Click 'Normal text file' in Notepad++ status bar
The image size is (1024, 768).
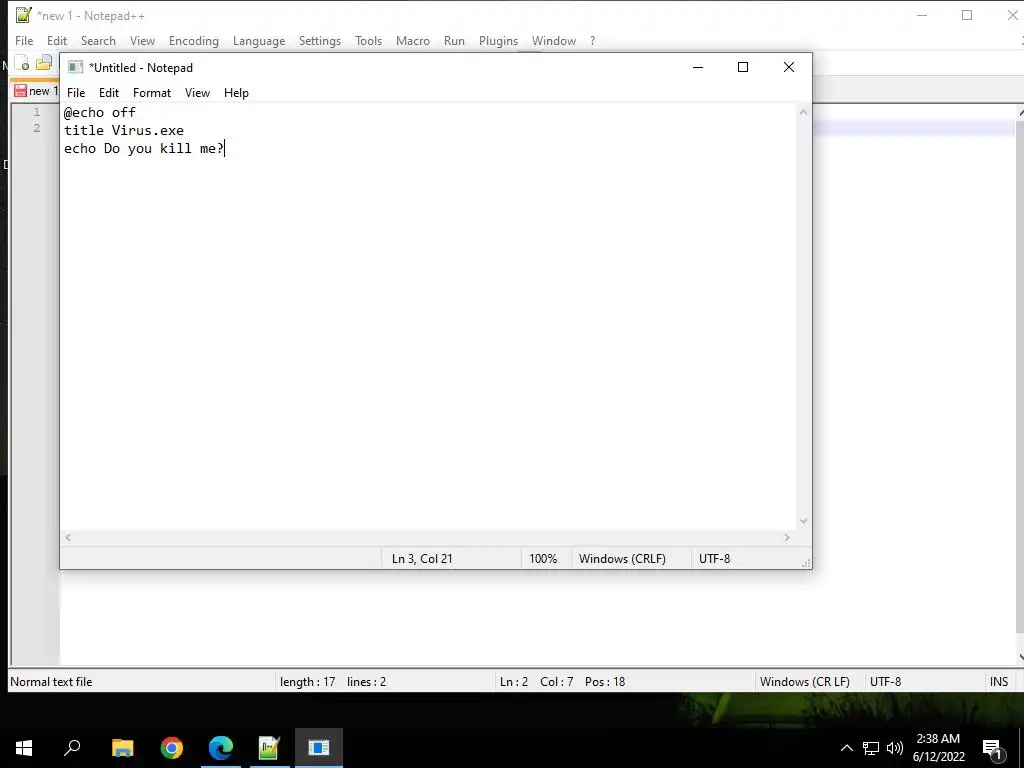[x=51, y=682]
